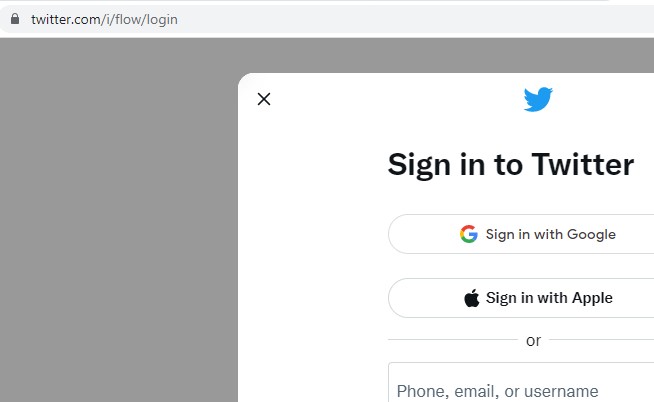This screenshot has height=402, width=654.
Task: Click the twitter.com/i/flow/login address bar
Action: (327, 19)
